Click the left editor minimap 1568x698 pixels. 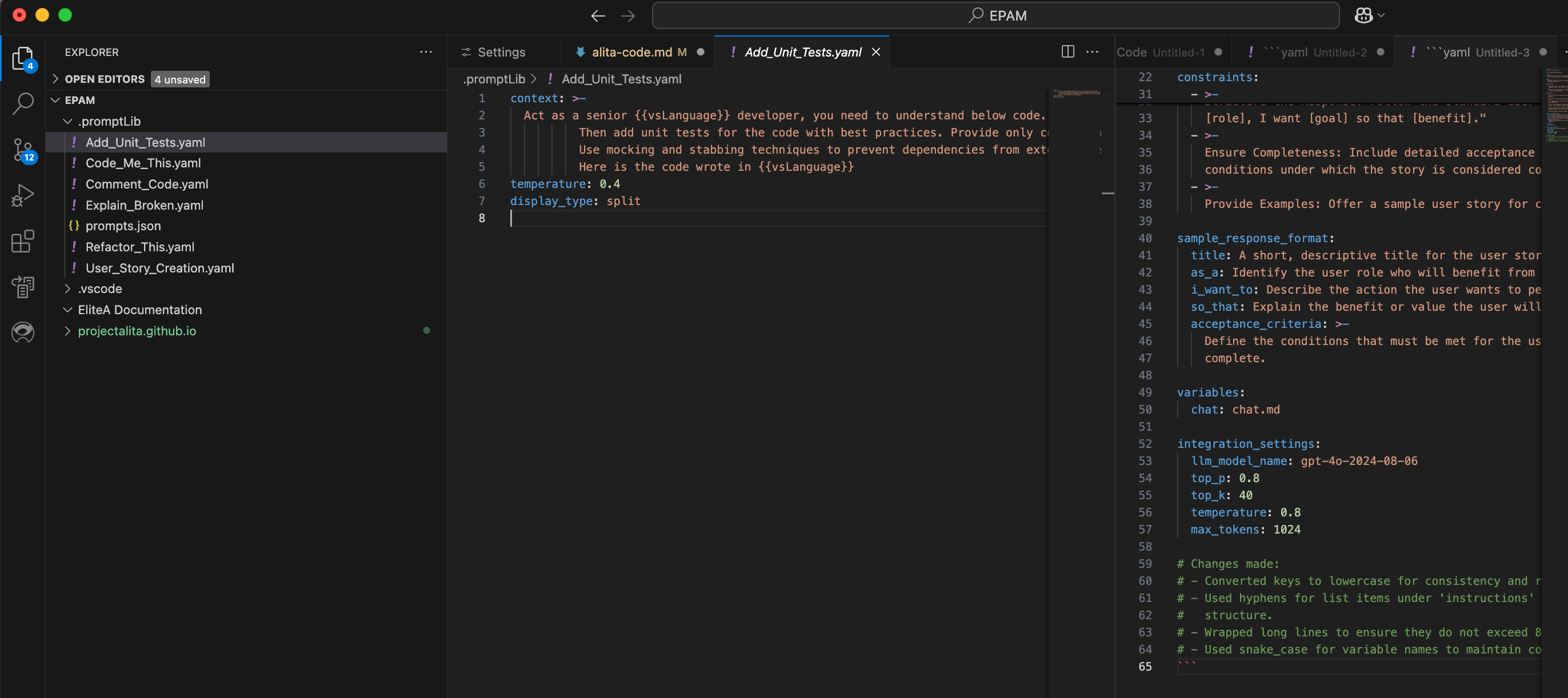pyautogui.click(x=1076, y=94)
